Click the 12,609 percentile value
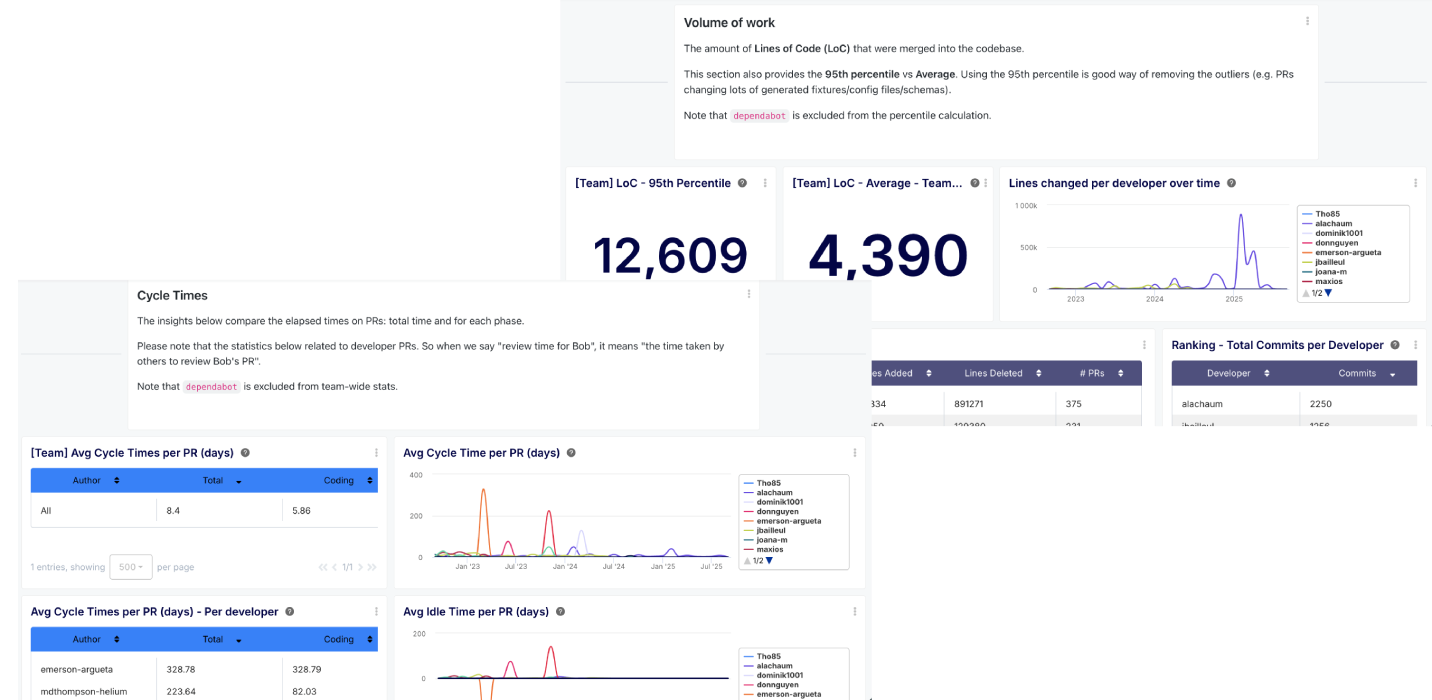Viewport: 1432px width, 700px height. (x=671, y=256)
